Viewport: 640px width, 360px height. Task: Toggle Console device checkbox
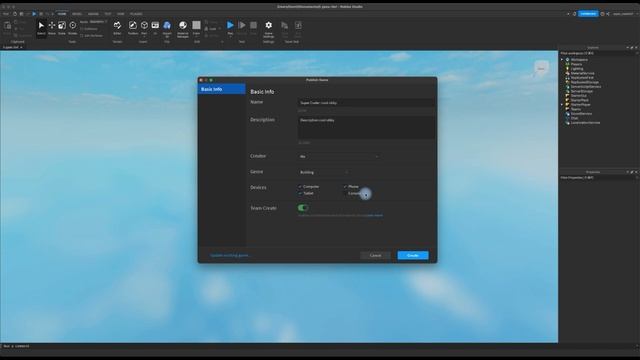[x=345, y=193]
